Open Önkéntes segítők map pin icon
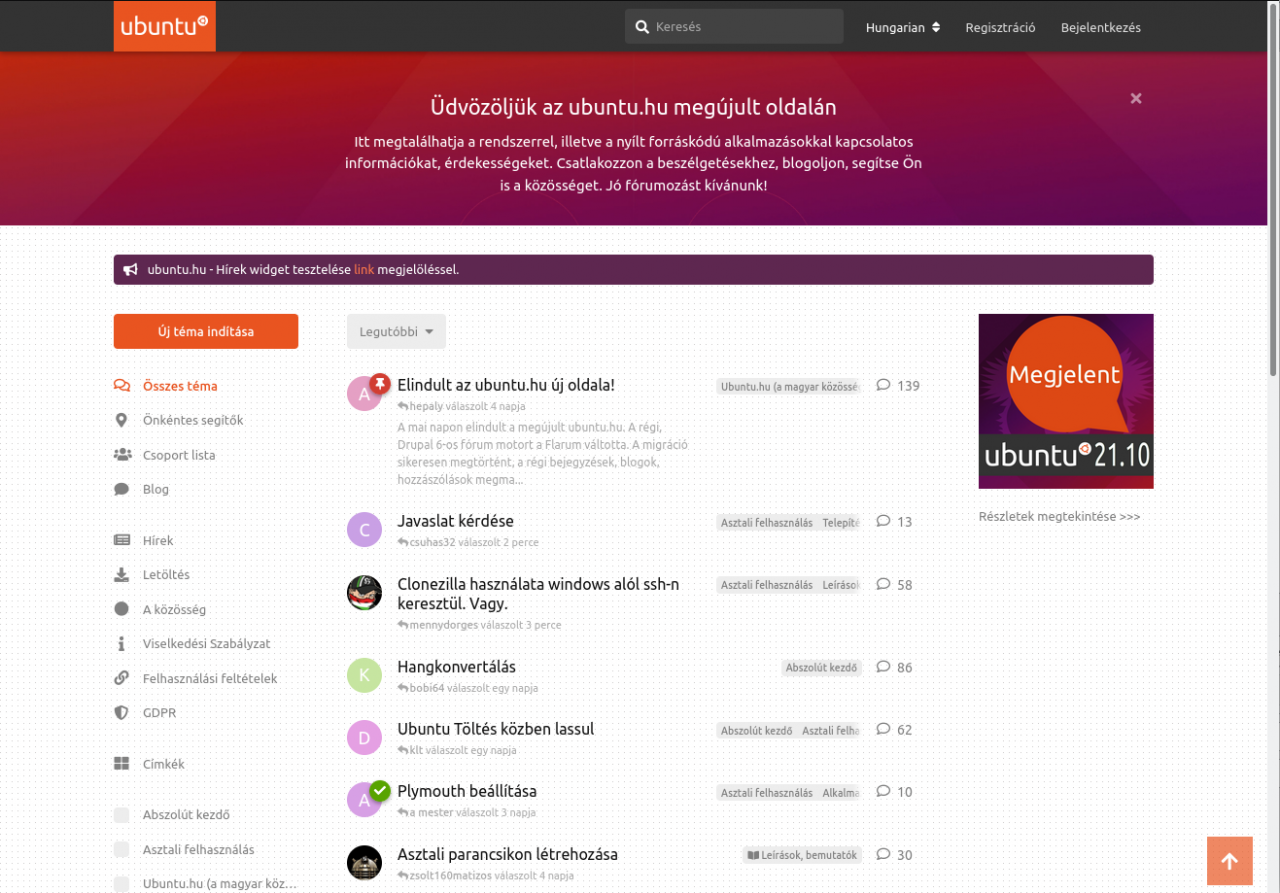Screen dimensions: 1280x893 click(x=121, y=421)
